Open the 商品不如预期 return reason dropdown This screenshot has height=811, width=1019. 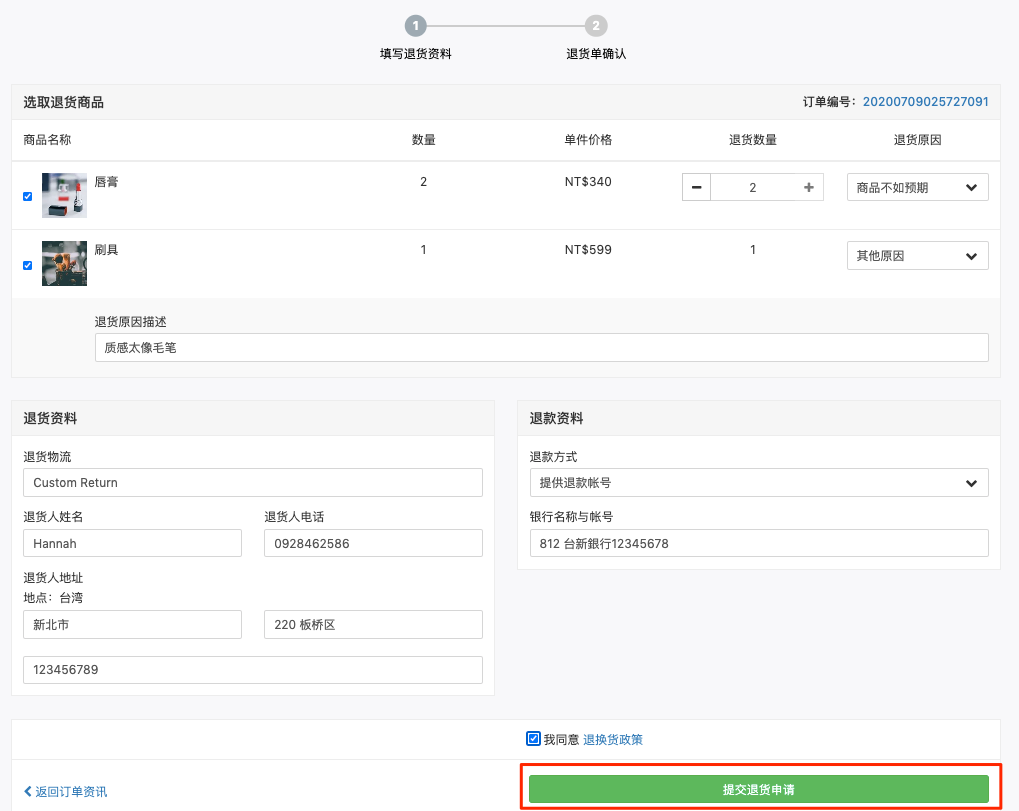pos(918,187)
